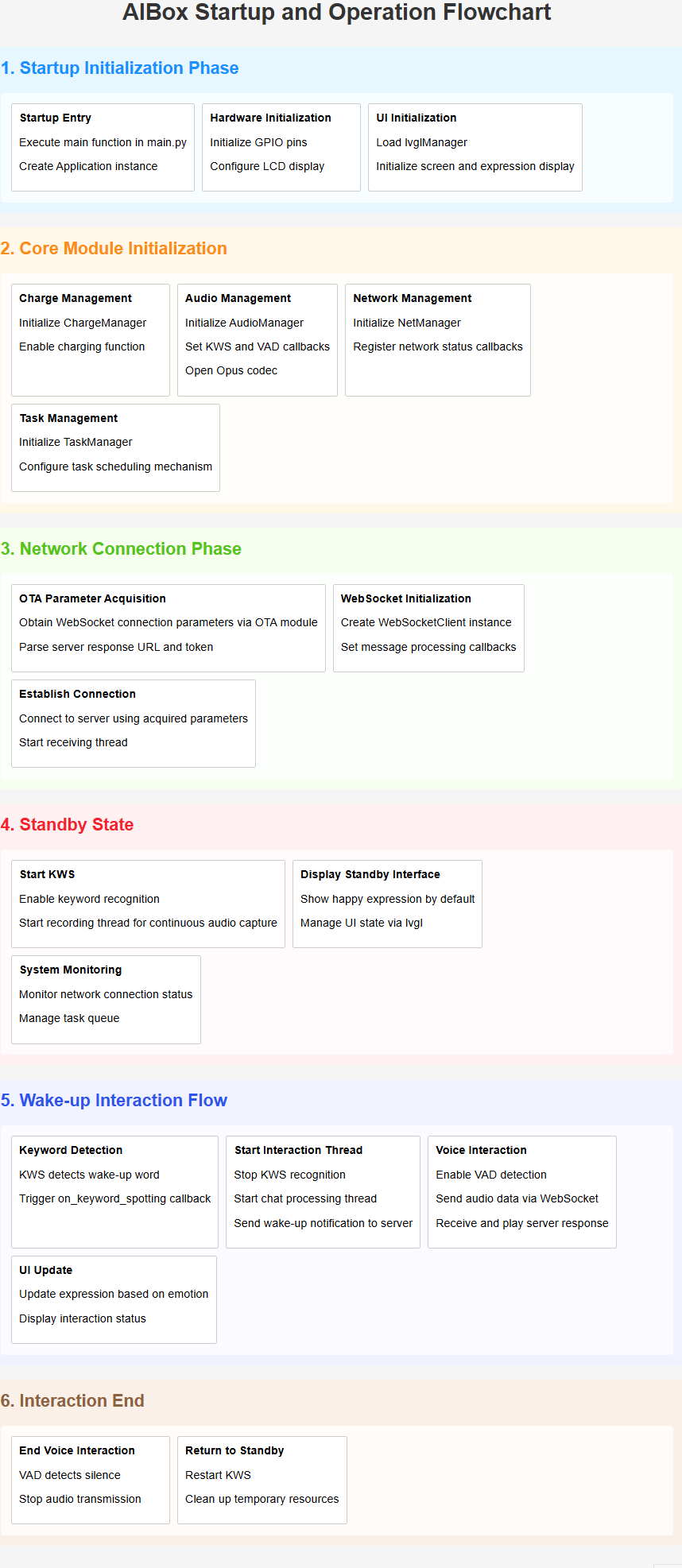
Task: Click 'Stop KWS recognition' text
Action: coord(289,1175)
